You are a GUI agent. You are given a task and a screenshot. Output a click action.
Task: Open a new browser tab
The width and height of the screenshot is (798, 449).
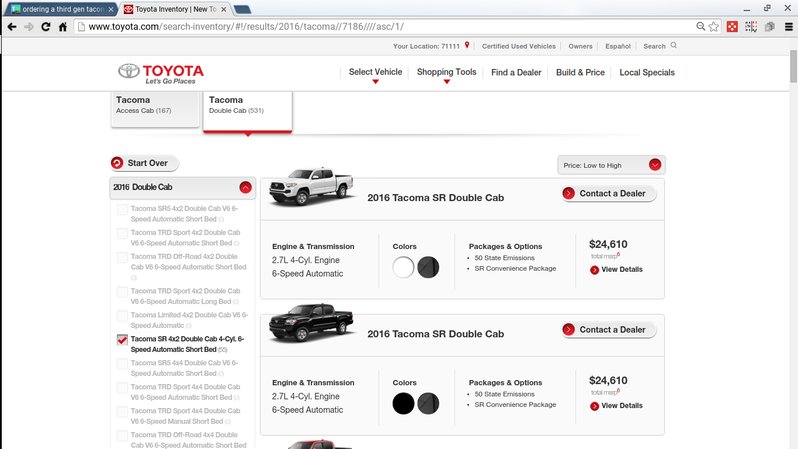point(242,9)
